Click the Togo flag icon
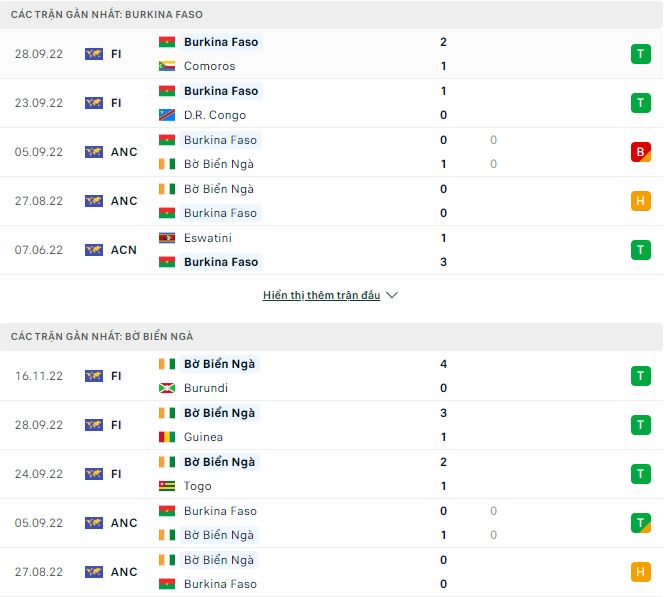Screen dimensions: 672x597 pos(168,486)
